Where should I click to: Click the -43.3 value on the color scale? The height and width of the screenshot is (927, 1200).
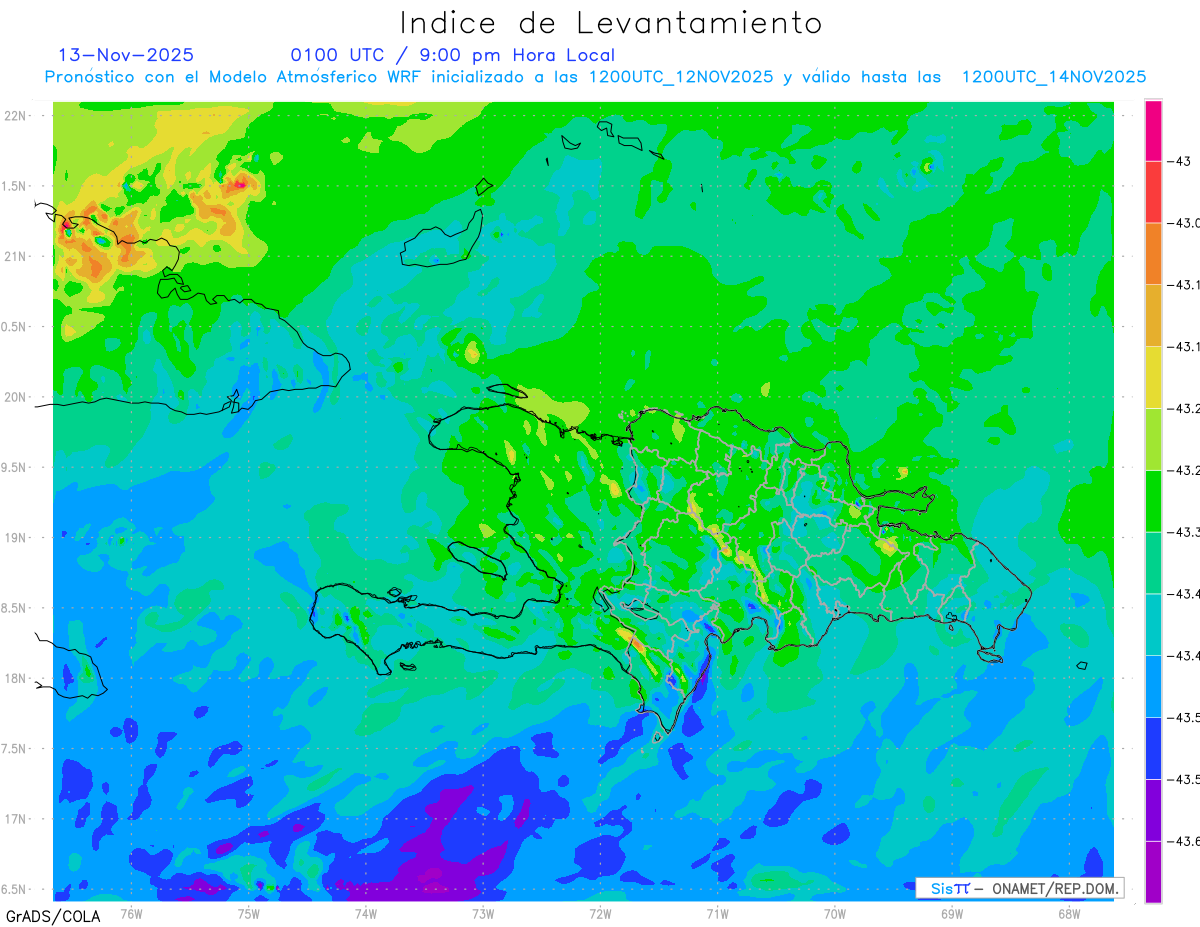pos(1184,532)
